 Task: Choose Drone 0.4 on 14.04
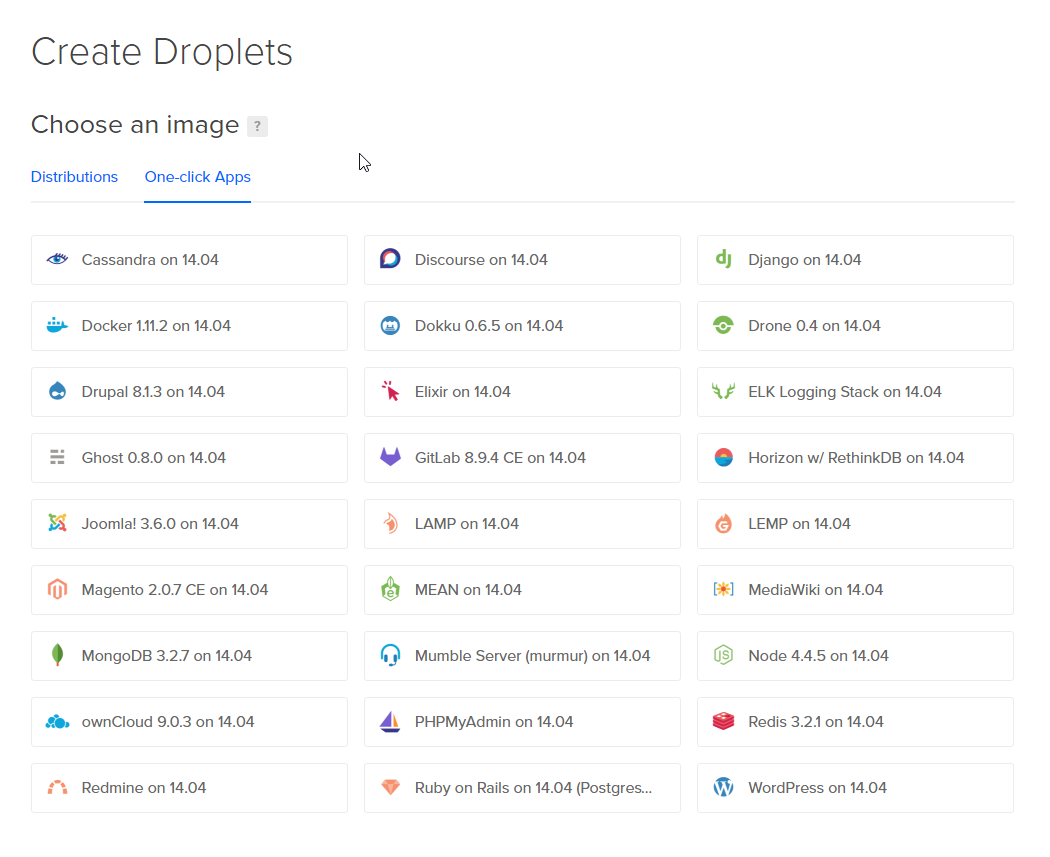(855, 326)
